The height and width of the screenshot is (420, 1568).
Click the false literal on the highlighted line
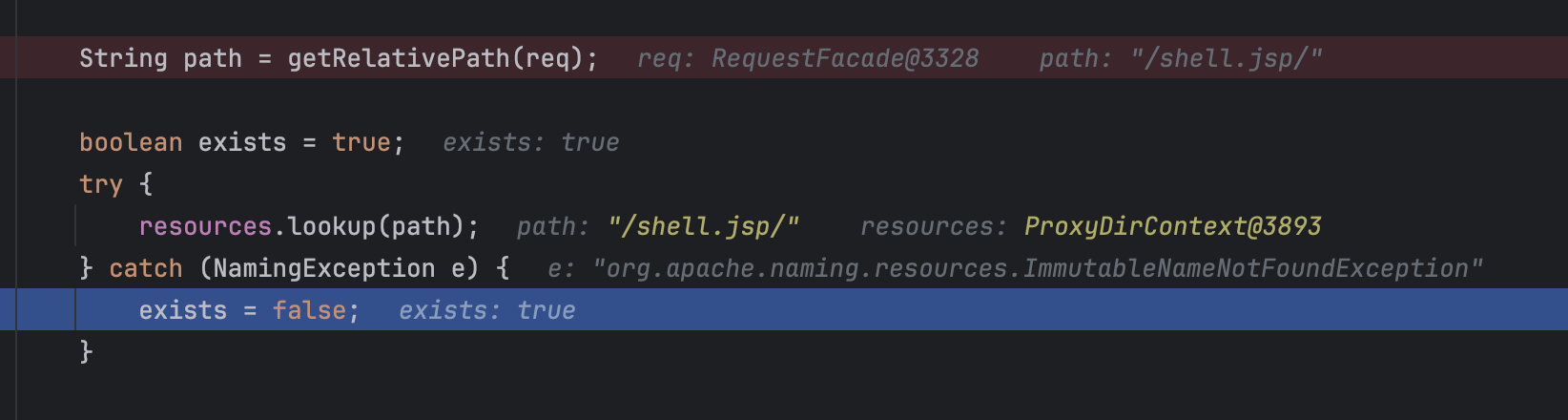point(309,310)
